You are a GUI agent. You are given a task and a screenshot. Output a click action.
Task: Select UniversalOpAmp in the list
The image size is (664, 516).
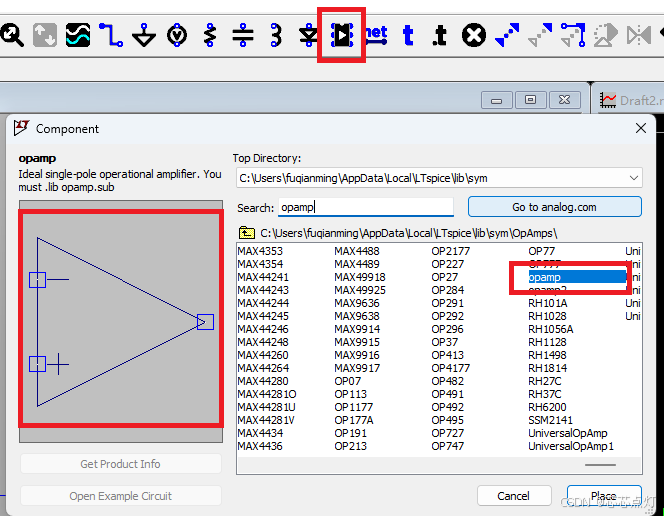[567, 433]
